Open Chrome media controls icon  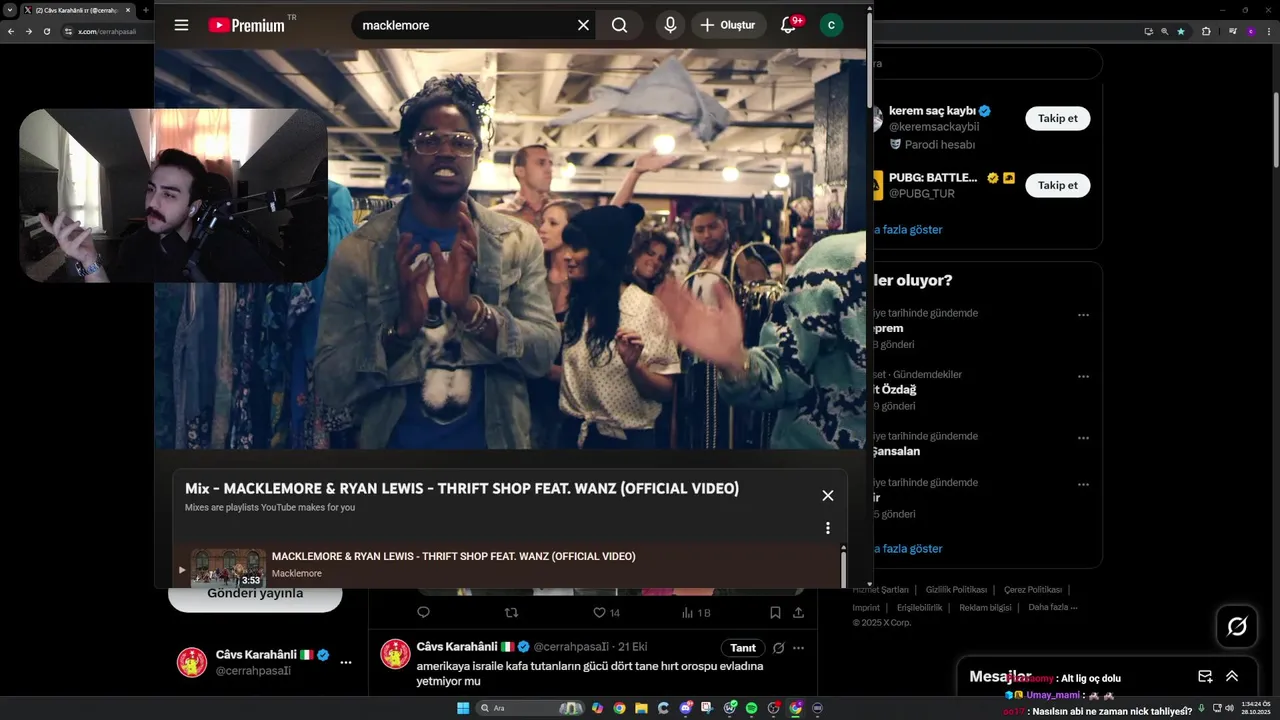[x=1233, y=31]
